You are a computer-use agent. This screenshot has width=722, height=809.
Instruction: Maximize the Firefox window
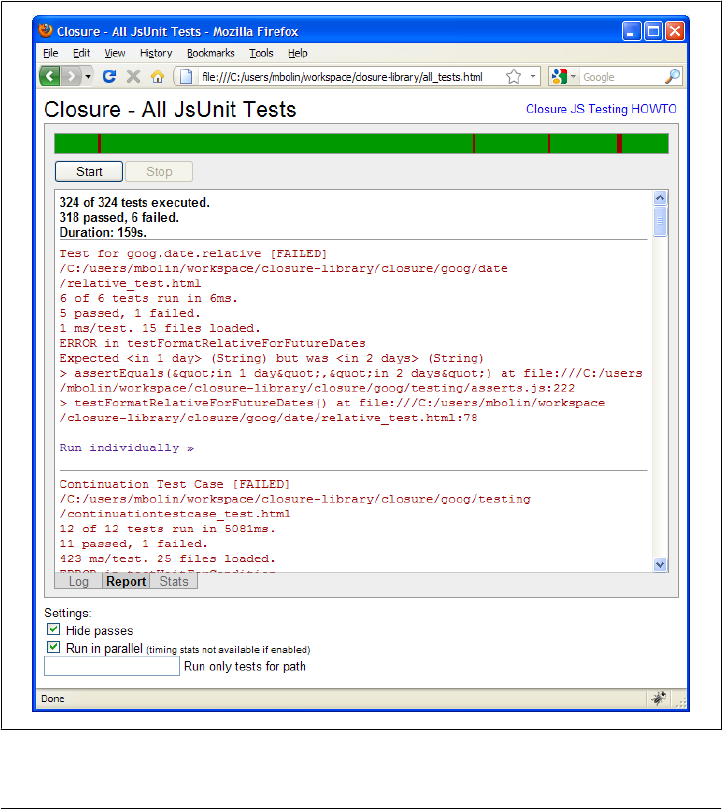pyautogui.click(x=653, y=31)
